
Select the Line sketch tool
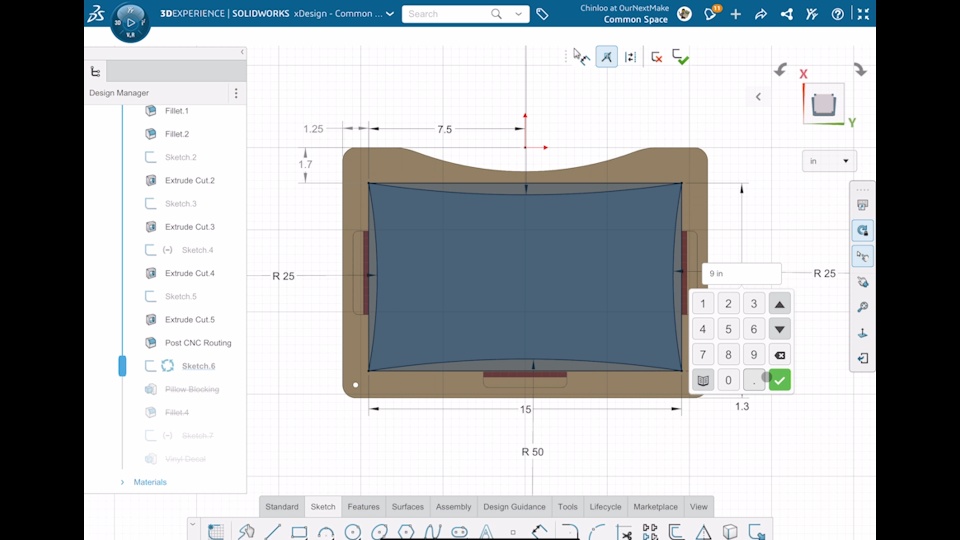pos(272,531)
